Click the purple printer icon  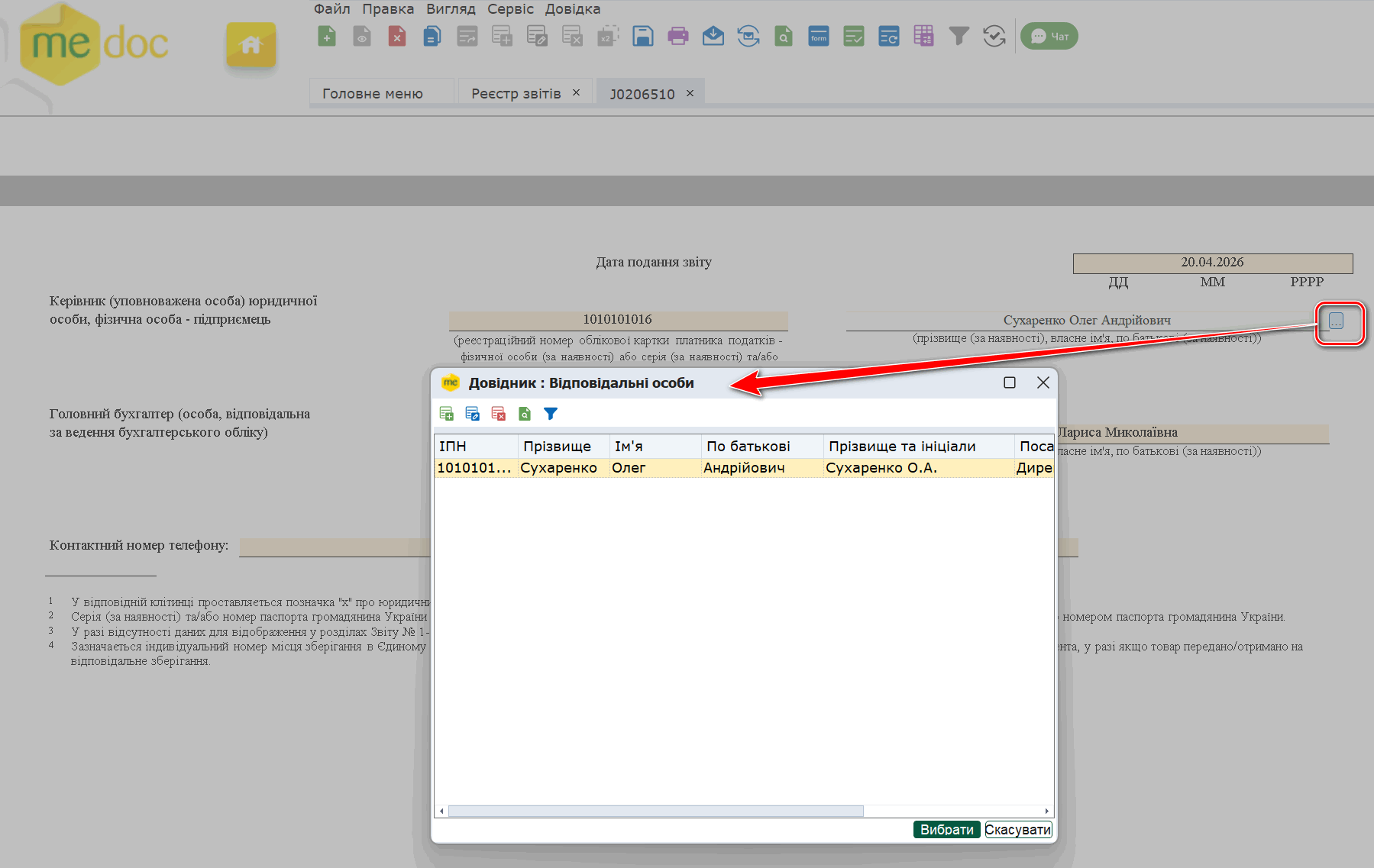[677, 36]
